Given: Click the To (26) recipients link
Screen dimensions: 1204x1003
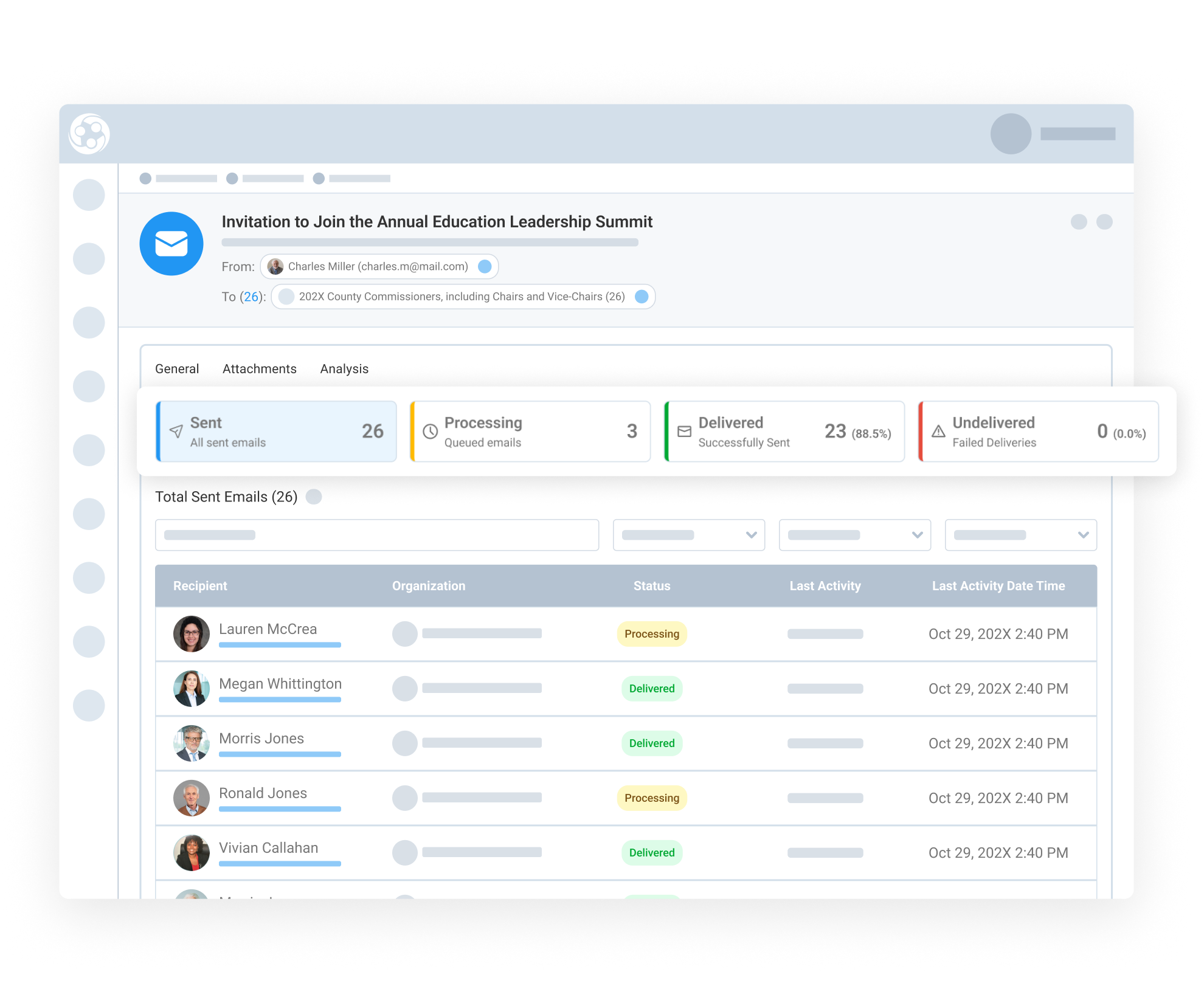Looking at the screenshot, I should pyautogui.click(x=252, y=297).
